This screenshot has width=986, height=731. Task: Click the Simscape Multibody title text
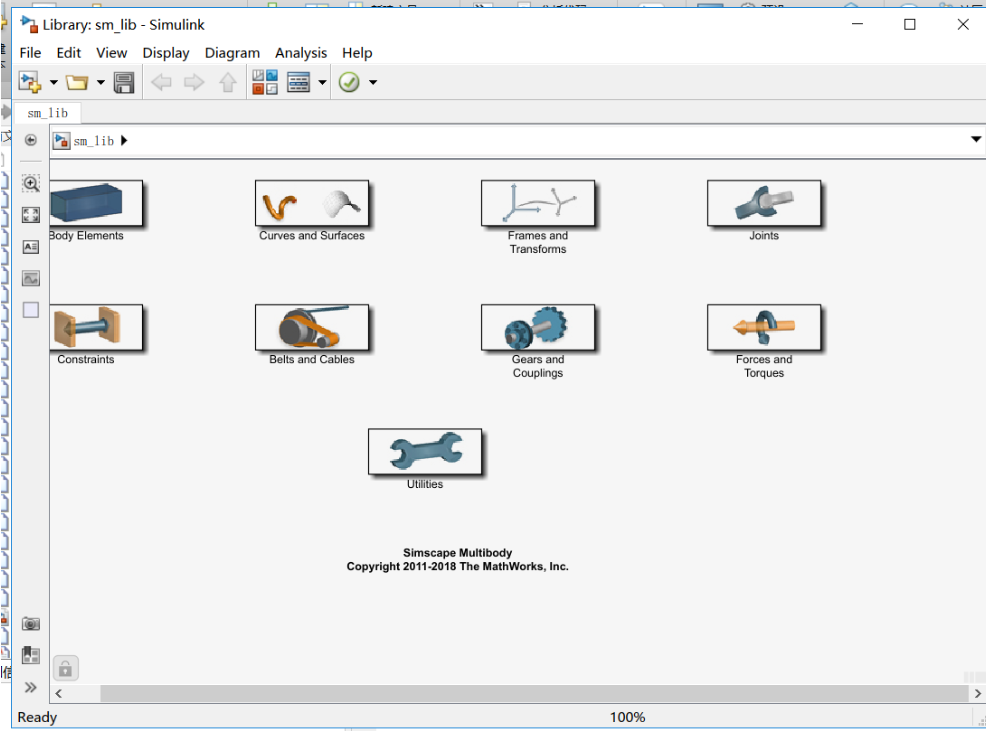click(x=458, y=552)
